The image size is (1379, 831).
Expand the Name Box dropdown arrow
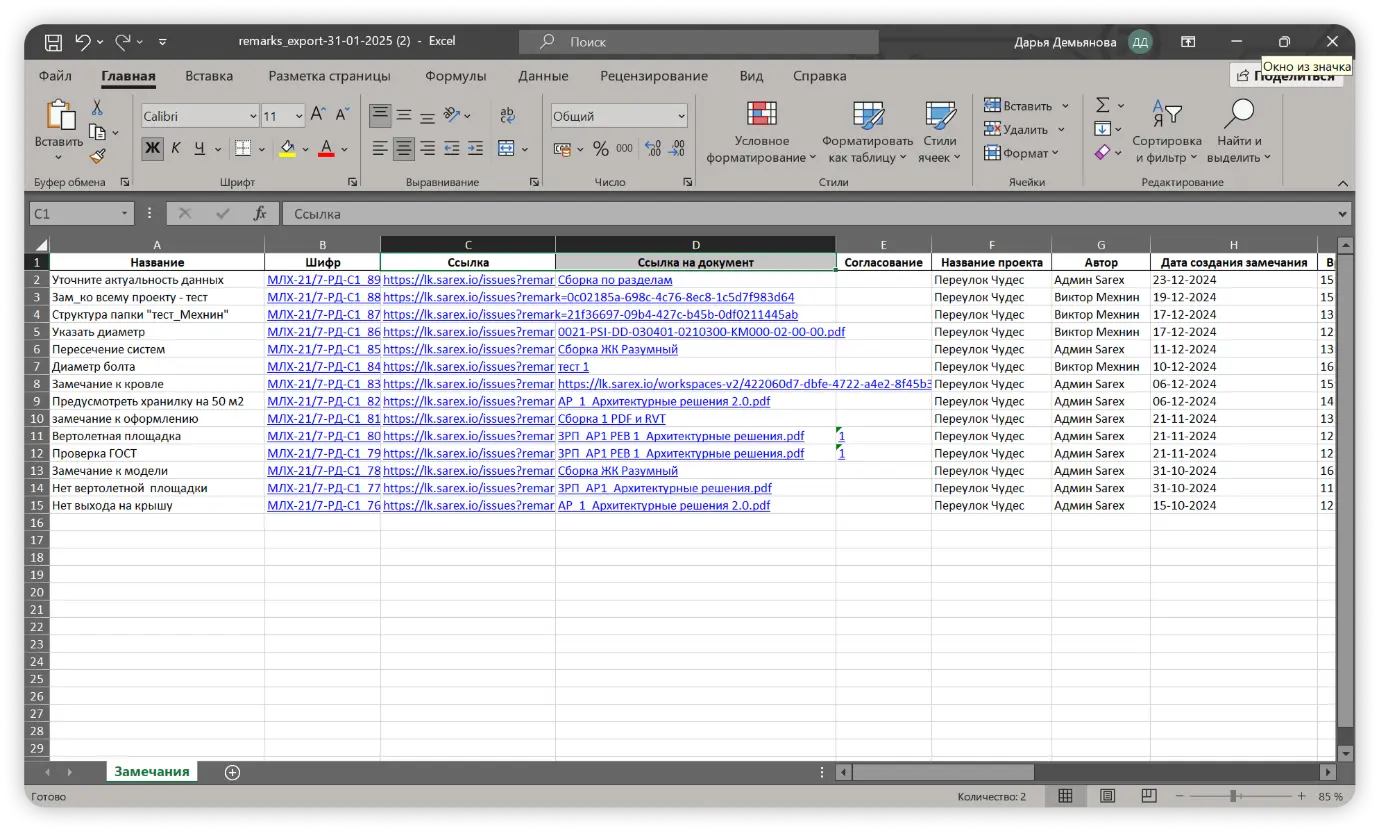coord(125,214)
